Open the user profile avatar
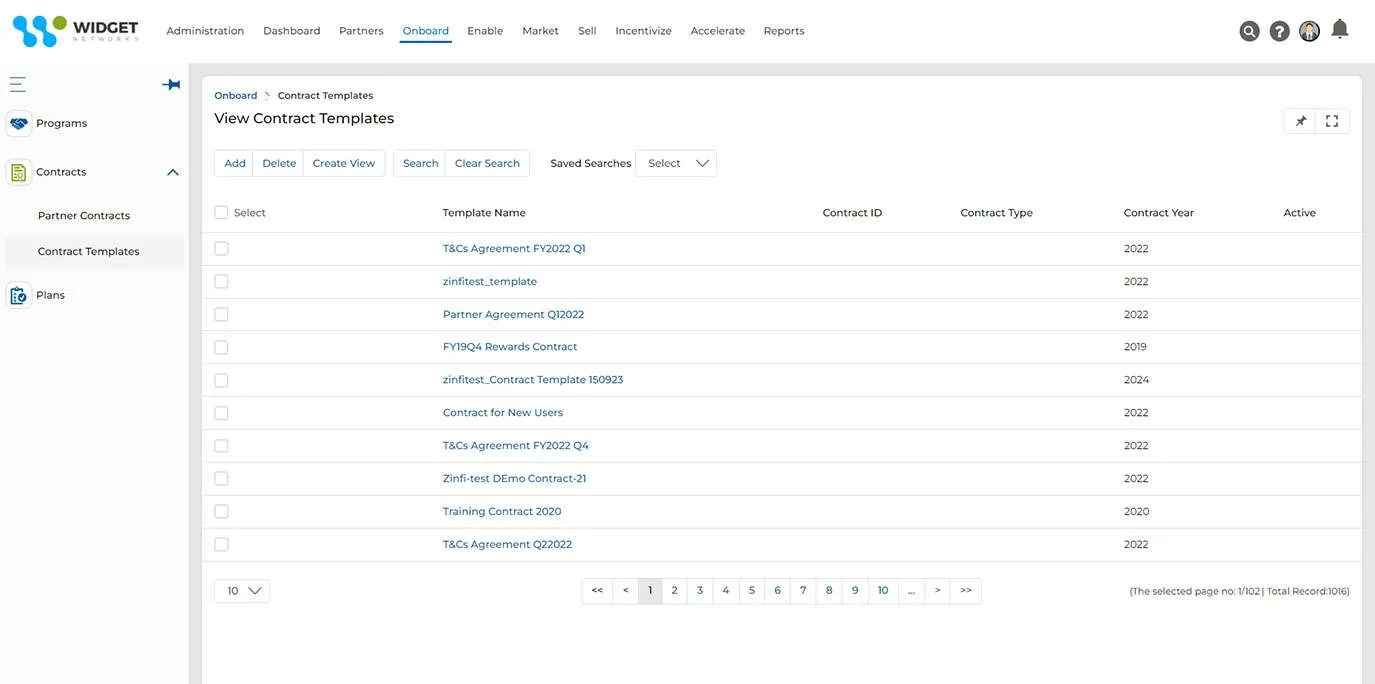The width and height of the screenshot is (1375, 684). point(1309,31)
